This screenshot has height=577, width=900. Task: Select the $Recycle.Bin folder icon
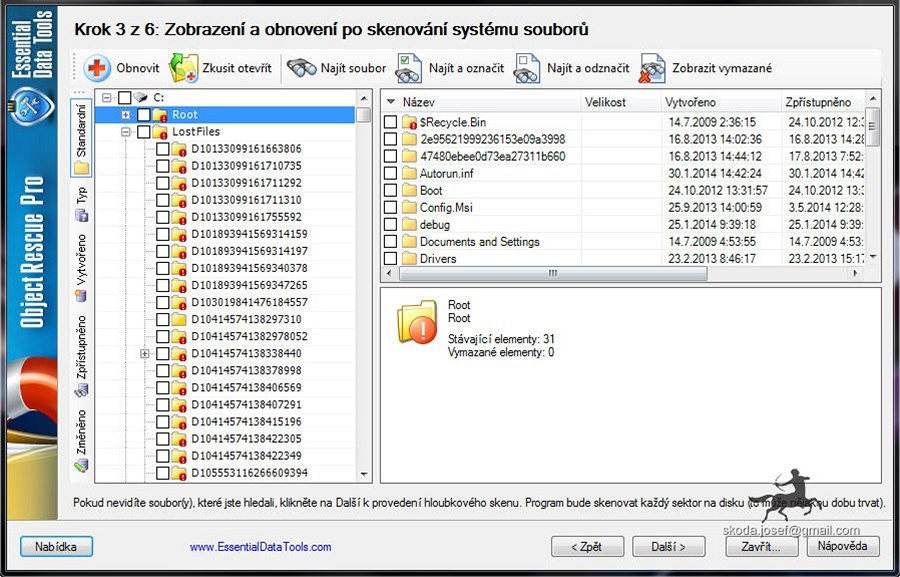click(409, 122)
